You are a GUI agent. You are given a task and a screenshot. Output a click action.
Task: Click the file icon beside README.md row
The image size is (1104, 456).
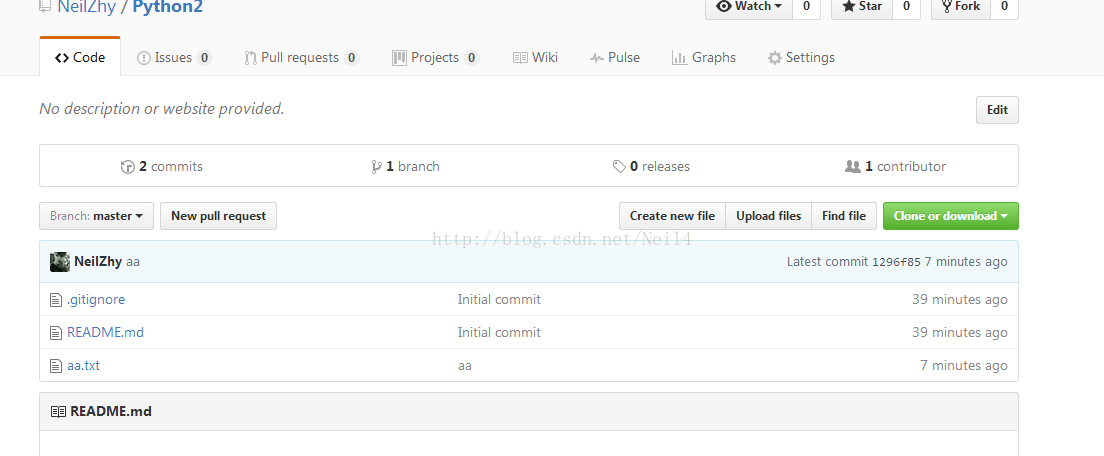(56, 333)
